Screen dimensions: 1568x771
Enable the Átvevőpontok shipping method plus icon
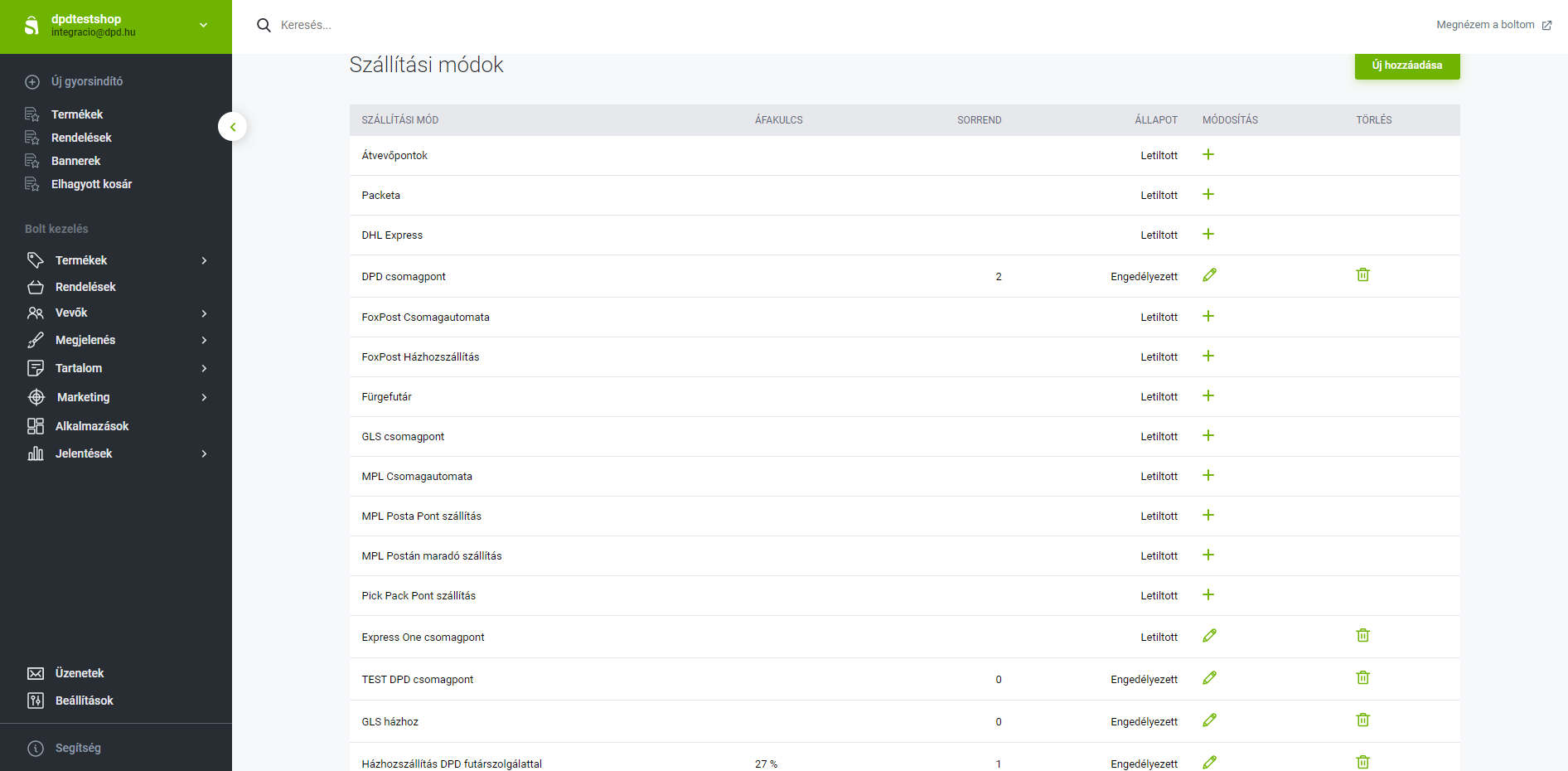(1208, 154)
